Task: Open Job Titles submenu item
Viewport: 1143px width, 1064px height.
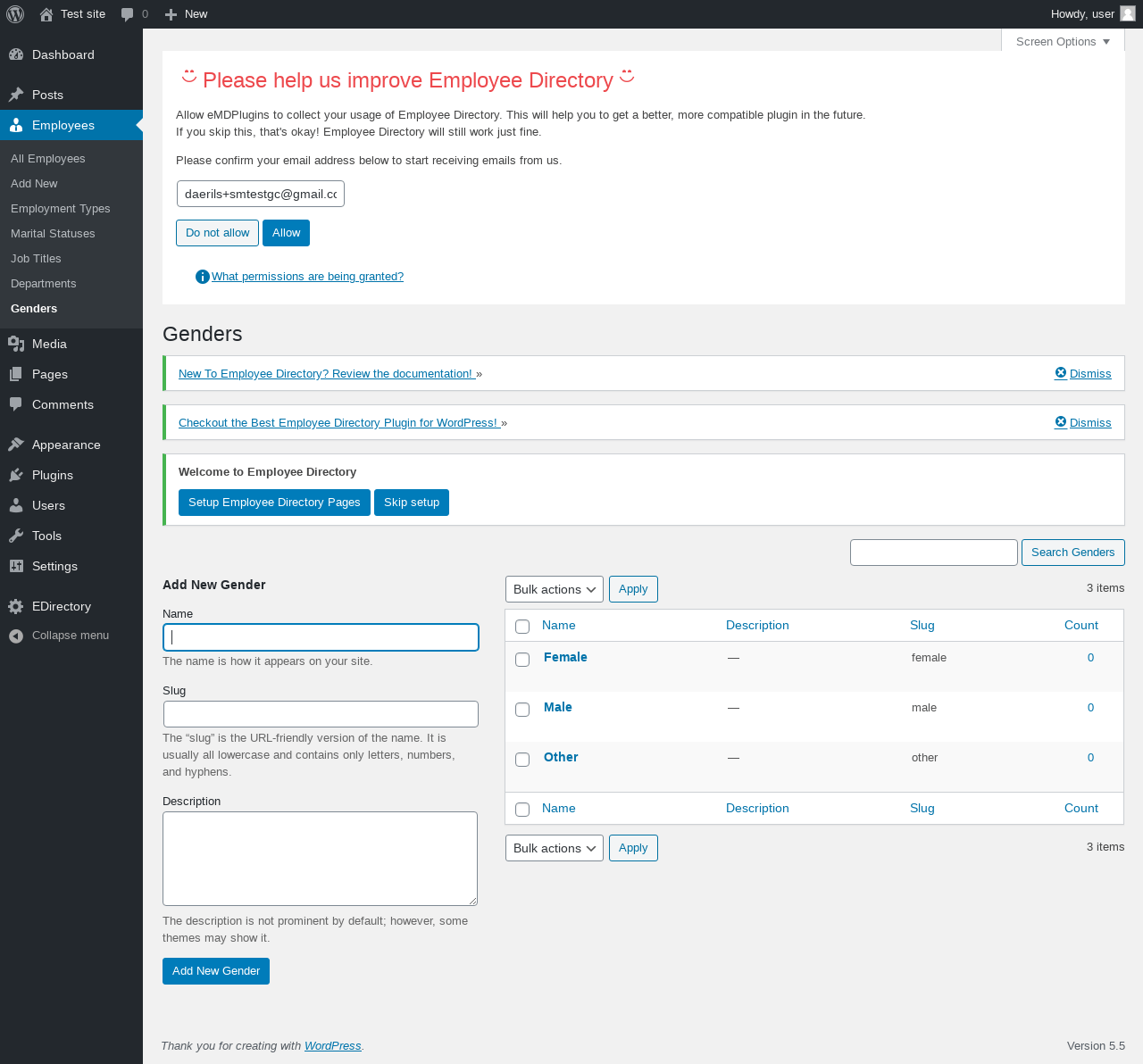Action: [x=36, y=259]
